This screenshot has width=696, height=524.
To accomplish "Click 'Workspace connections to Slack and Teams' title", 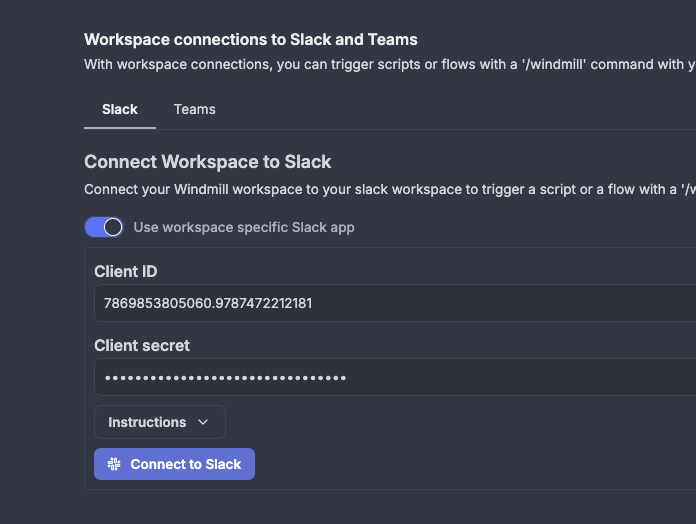I will (250, 40).
